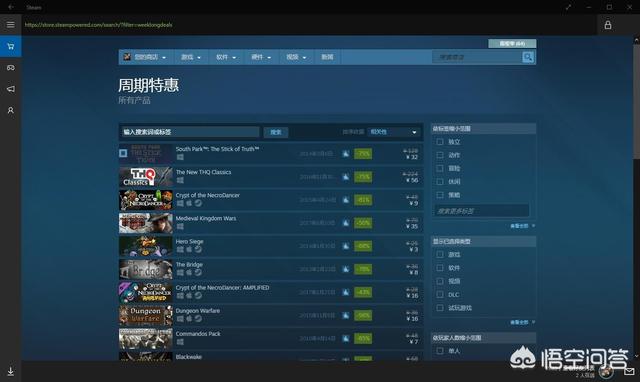Screen dimensions: 640x382
Task: Open the hamburger menu in the sidebar
Action: pos(11,25)
